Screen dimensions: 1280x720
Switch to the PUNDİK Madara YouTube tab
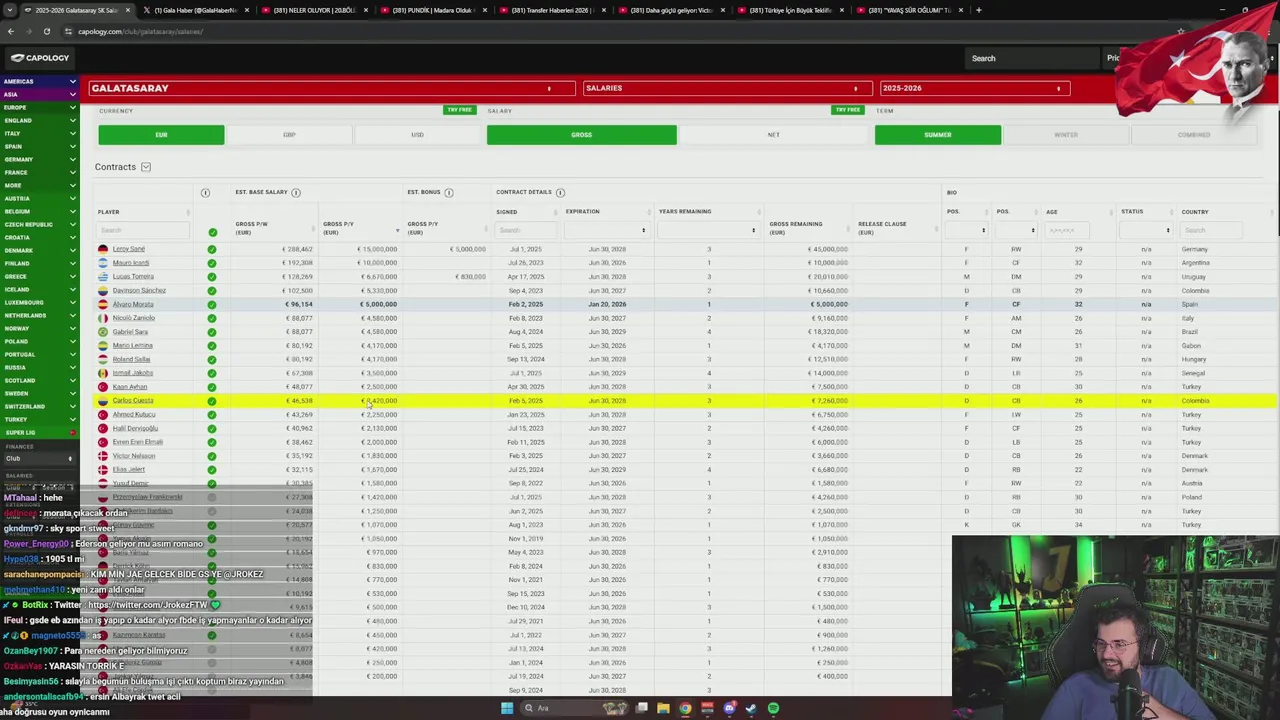[x=432, y=10]
